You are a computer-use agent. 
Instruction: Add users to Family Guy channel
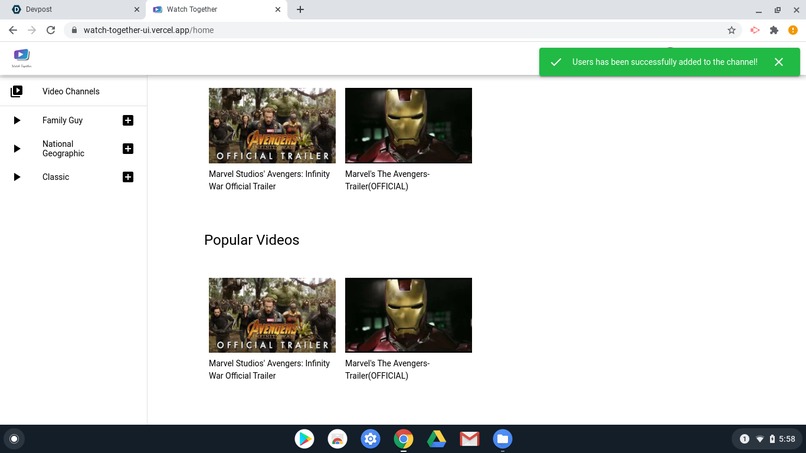[x=128, y=120]
